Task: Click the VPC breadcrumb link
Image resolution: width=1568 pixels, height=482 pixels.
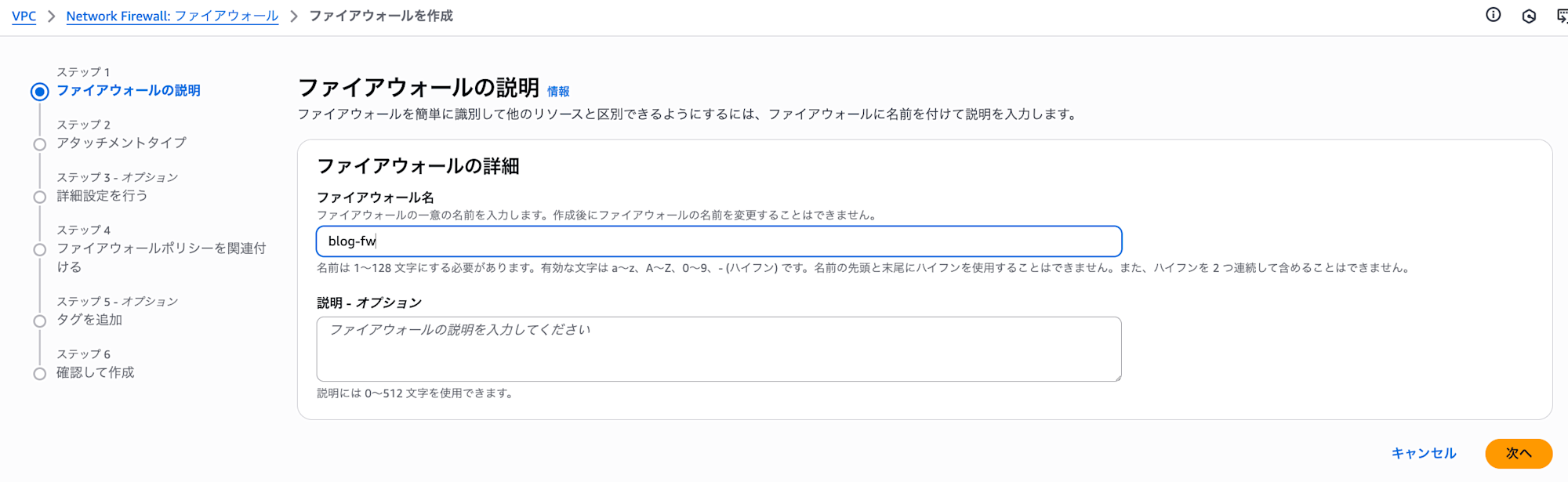Action: pos(24,16)
